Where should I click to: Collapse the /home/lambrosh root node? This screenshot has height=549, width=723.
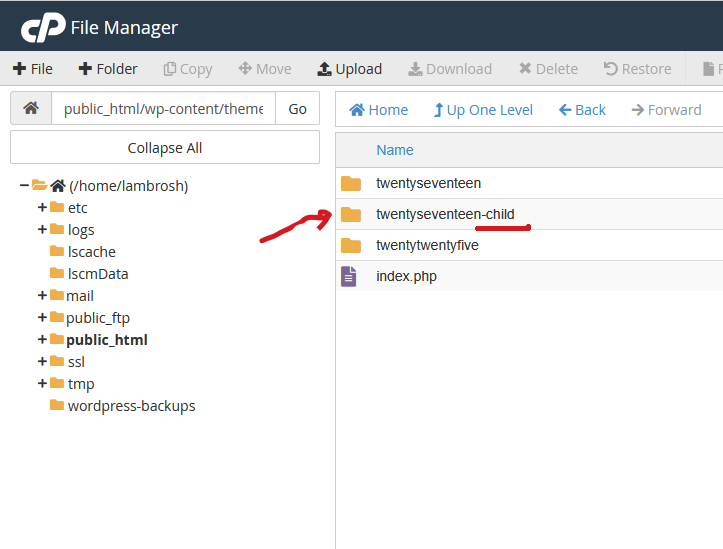tap(24, 185)
